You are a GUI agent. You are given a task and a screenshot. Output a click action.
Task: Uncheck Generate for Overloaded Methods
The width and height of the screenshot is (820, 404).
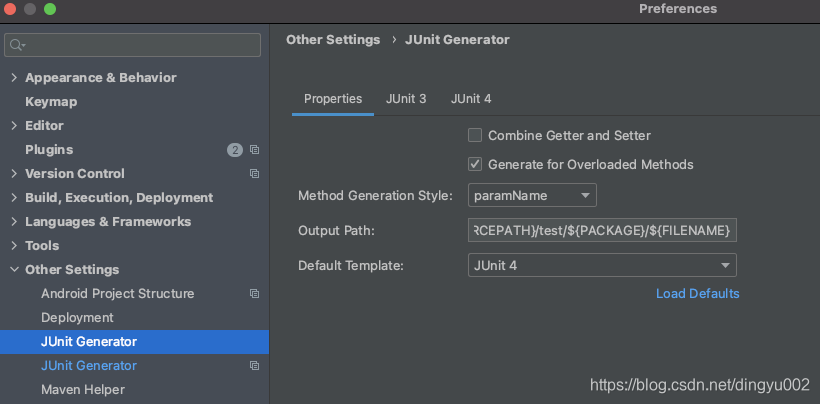tap(475, 165)
